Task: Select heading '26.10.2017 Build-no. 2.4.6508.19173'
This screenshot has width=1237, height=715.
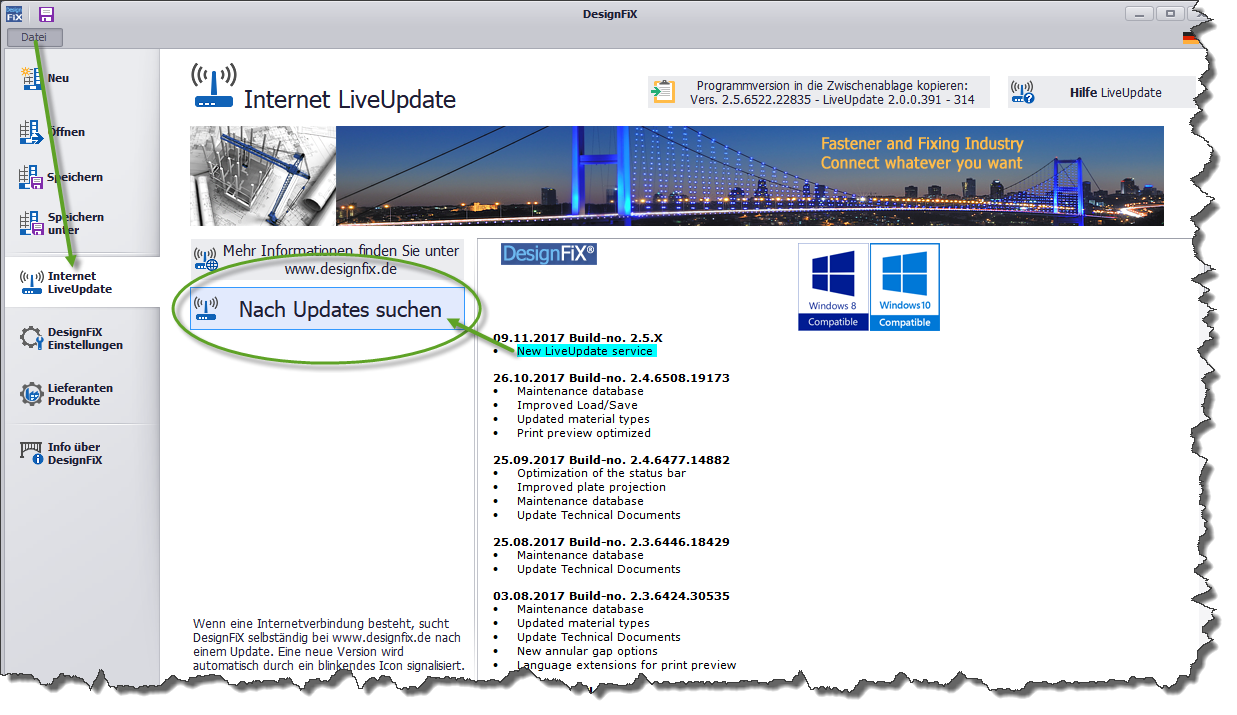Action: click(611, 378)
